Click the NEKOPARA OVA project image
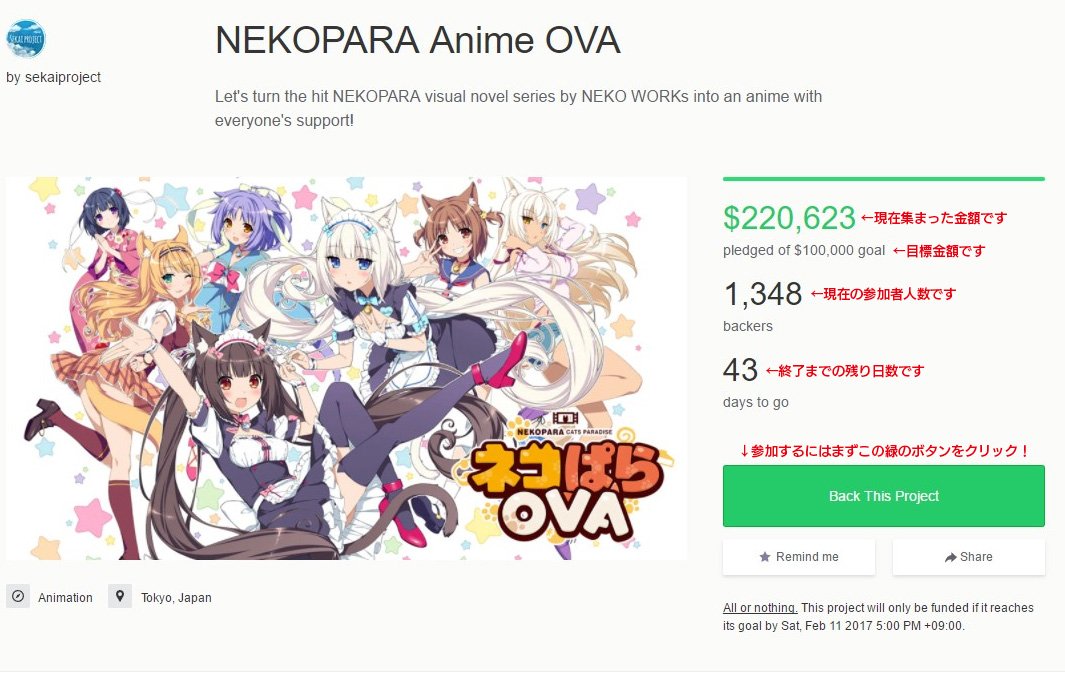1065x678 pixels. pyautogui.click(x=346, y=368)
